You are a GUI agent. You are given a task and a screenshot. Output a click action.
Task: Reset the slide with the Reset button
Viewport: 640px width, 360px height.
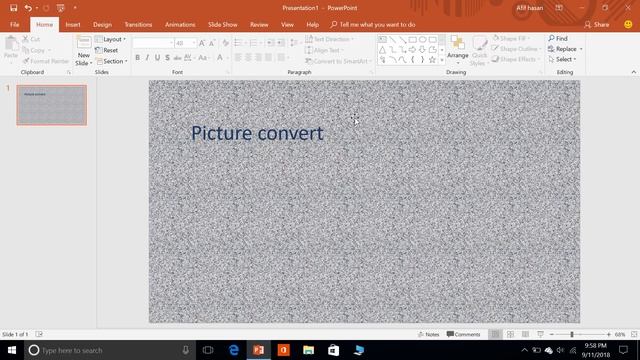coord(107,50)
